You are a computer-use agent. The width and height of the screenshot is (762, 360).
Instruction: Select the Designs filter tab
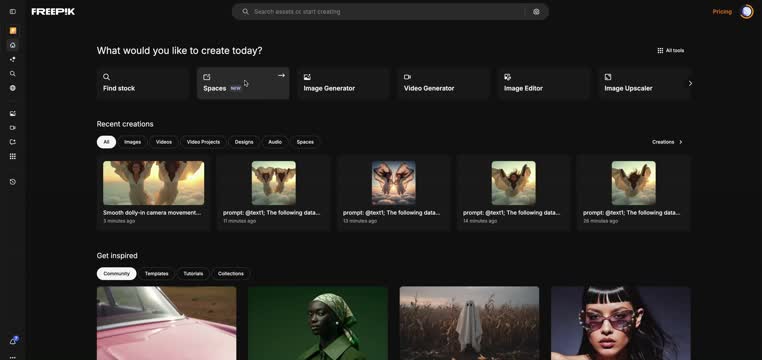coord(244,142)
